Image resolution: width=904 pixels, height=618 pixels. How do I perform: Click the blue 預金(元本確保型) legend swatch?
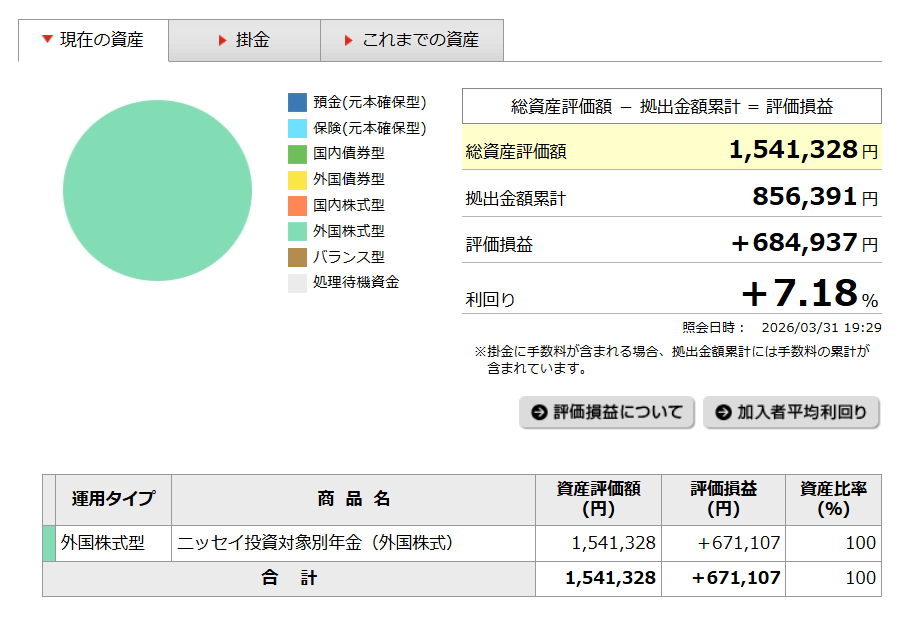(x=297, y=103)
